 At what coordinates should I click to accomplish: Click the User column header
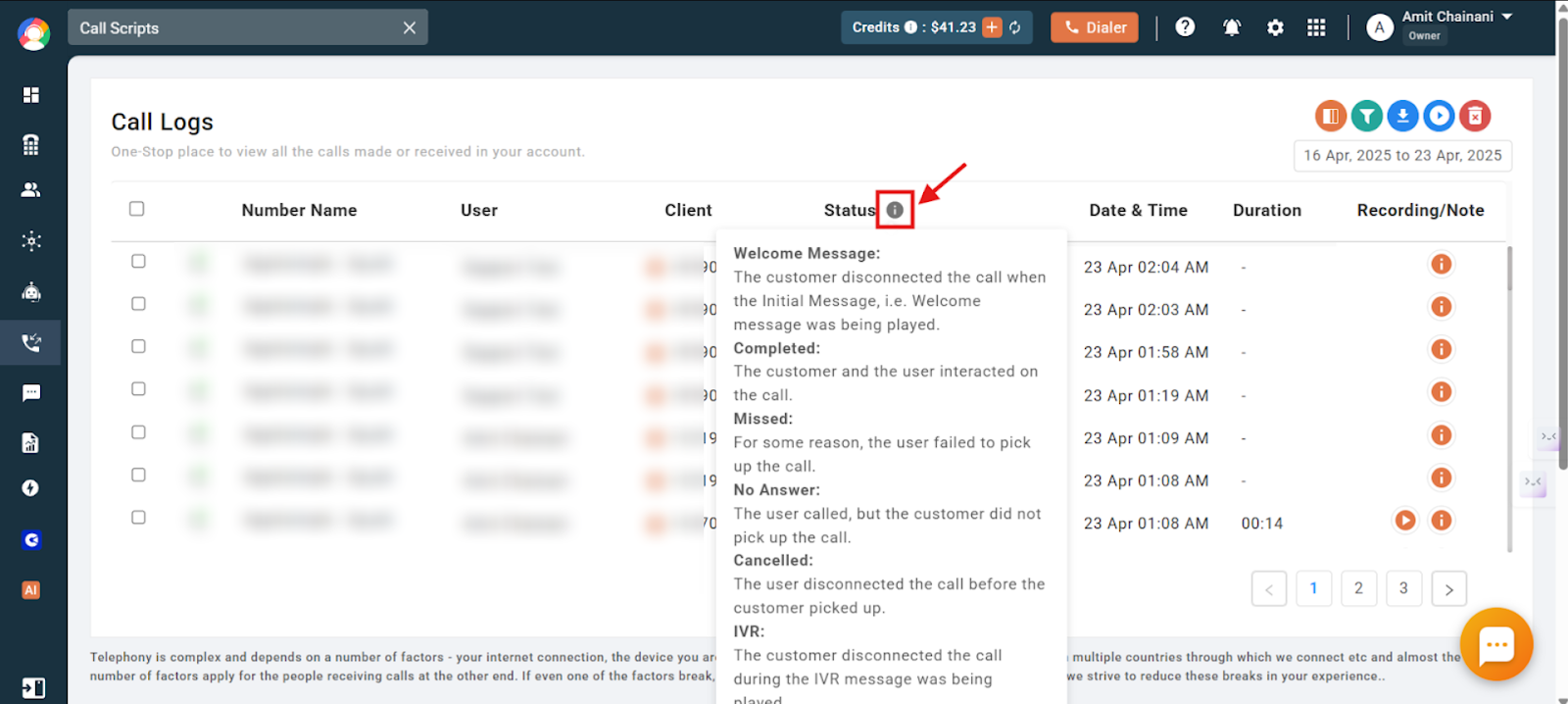tap(479, 211)
